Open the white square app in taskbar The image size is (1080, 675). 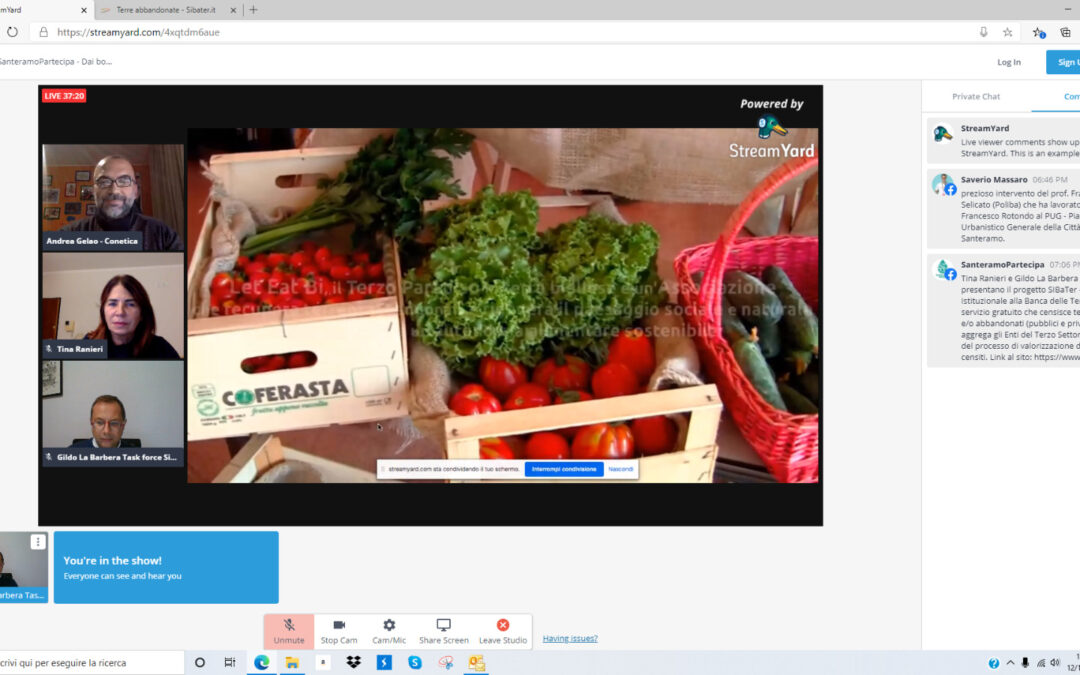click(x=323, y=663)
